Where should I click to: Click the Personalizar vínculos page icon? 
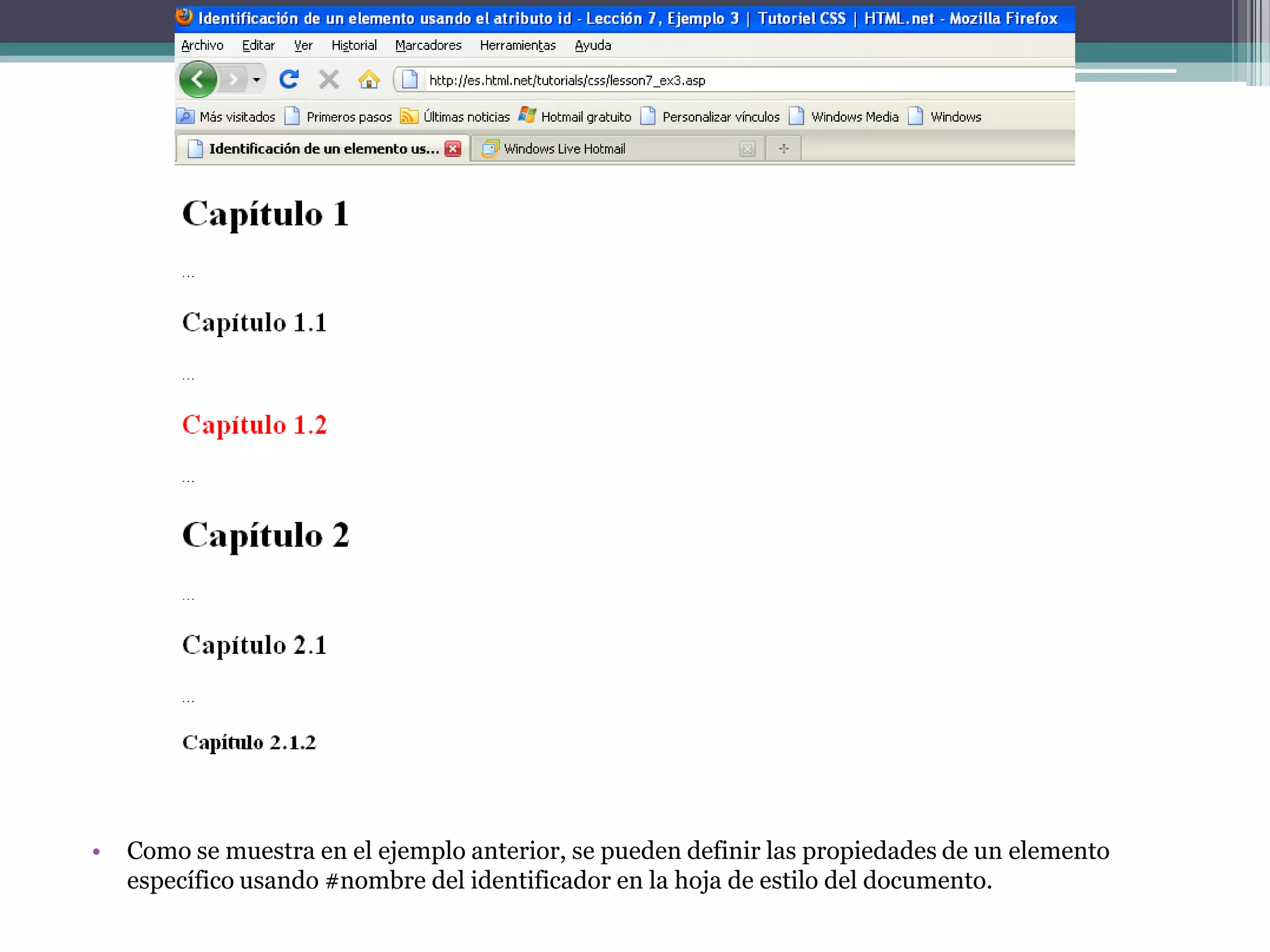[648, 116]
